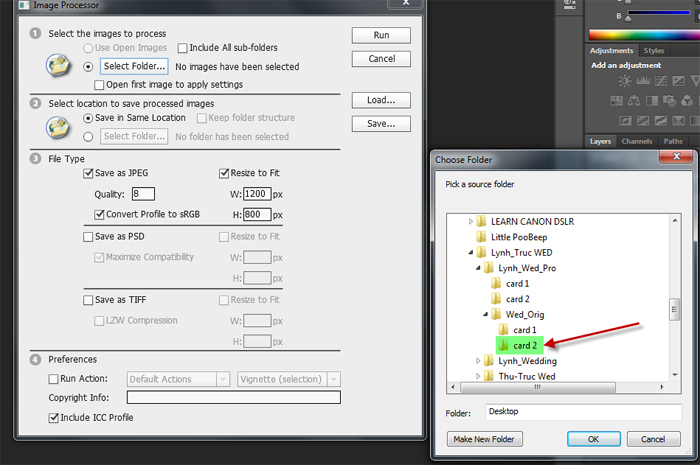Add a Levels adjustment
The height and width of the screenshot is (465, 700).
coord(643,81)
